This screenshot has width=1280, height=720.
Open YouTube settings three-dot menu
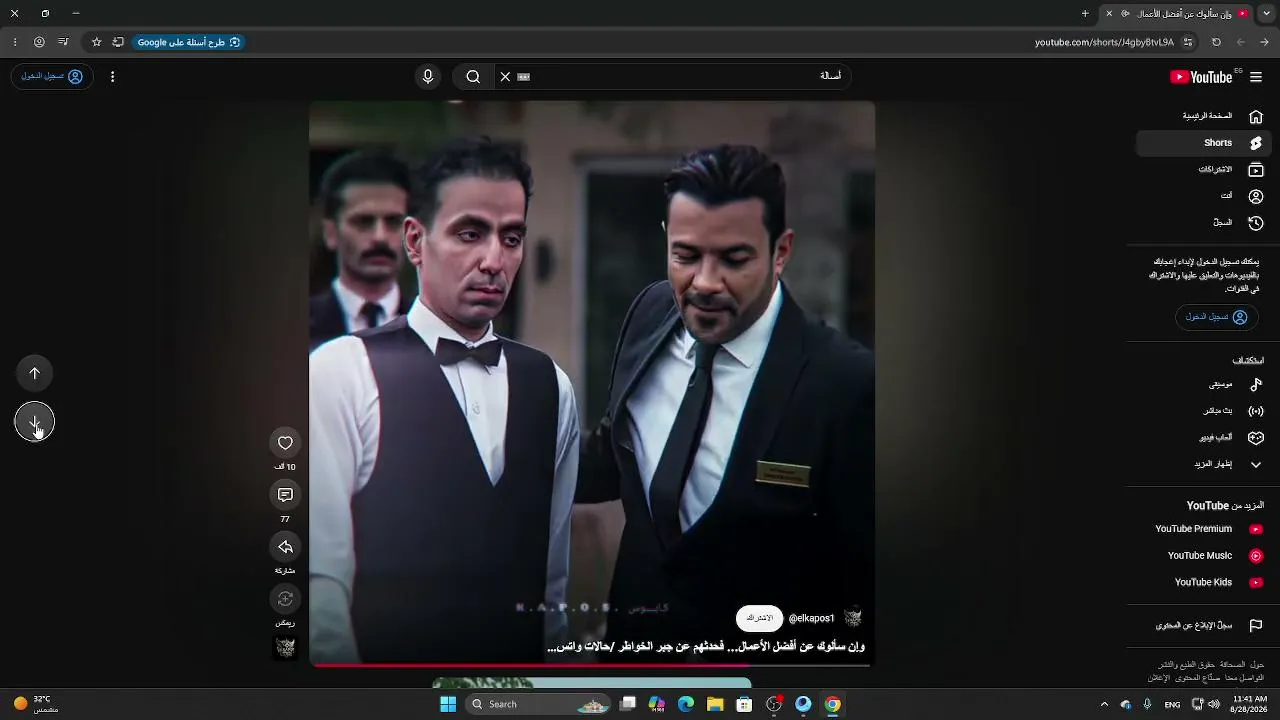[x=112, y=77]
